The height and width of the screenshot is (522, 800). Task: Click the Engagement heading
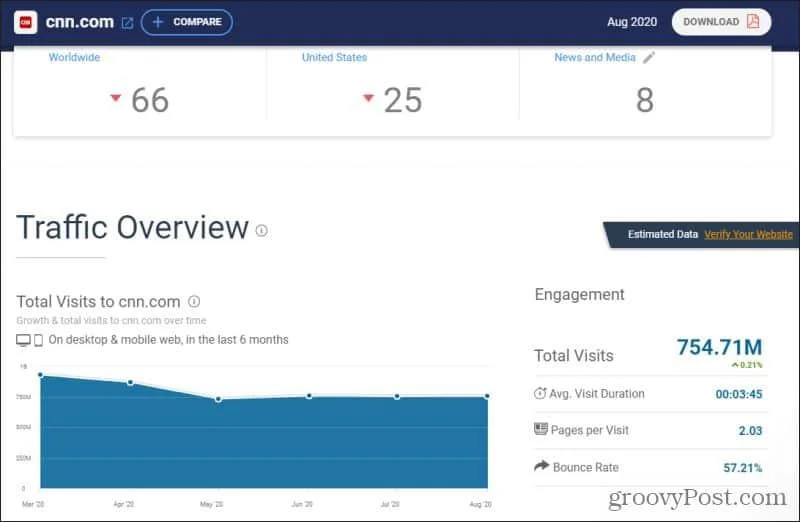[x=580, y=294]
